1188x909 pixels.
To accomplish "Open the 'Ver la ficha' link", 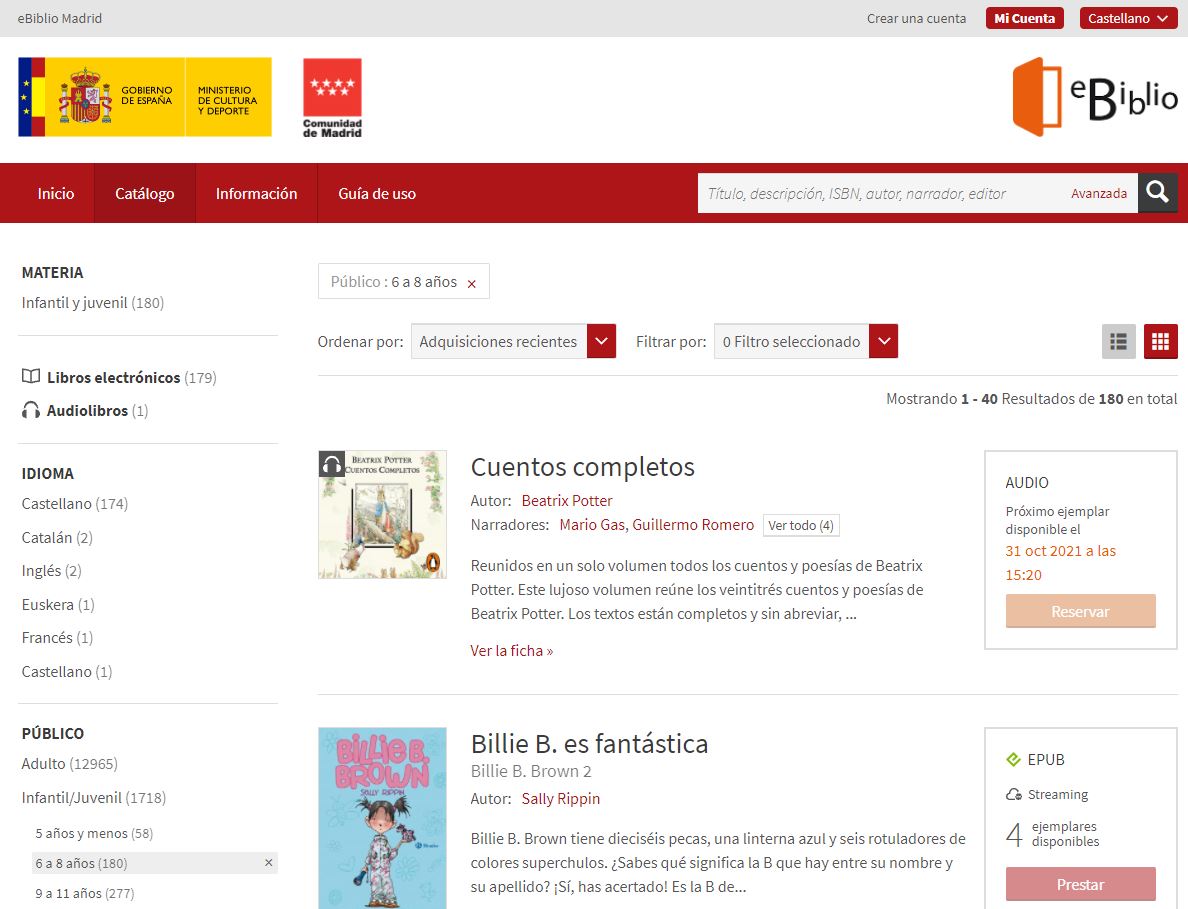I will (x=511, y=651).
